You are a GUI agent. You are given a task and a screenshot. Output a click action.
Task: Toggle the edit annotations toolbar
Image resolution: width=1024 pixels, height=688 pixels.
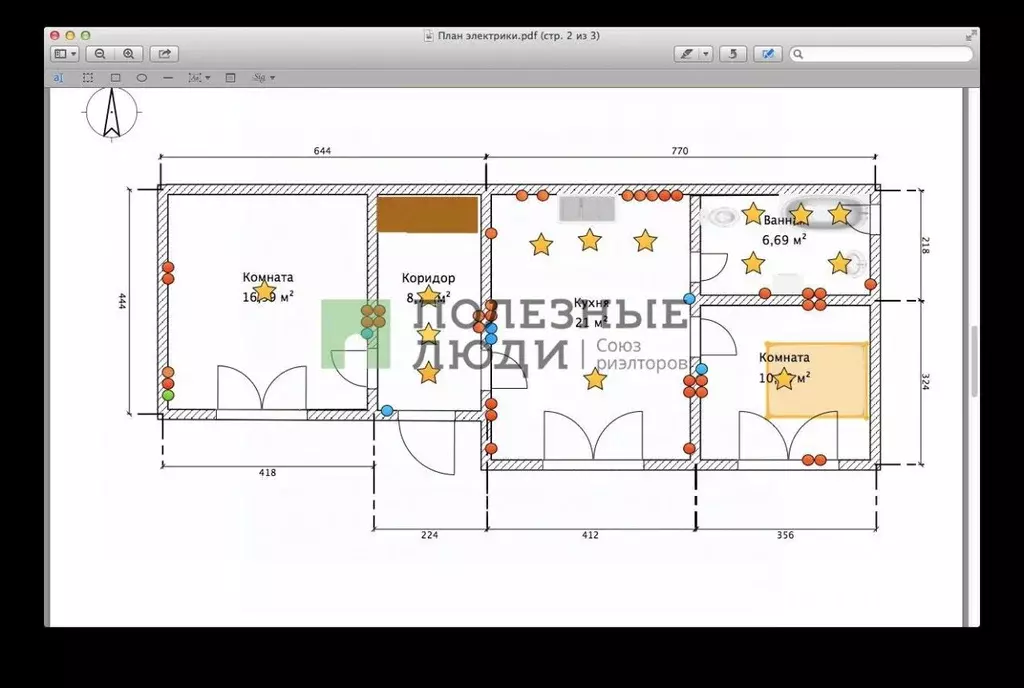pos(768,54)
